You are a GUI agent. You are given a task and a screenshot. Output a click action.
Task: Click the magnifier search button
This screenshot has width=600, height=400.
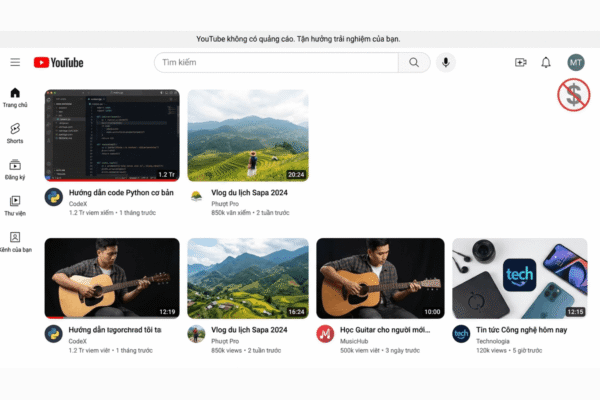[414, 62]
